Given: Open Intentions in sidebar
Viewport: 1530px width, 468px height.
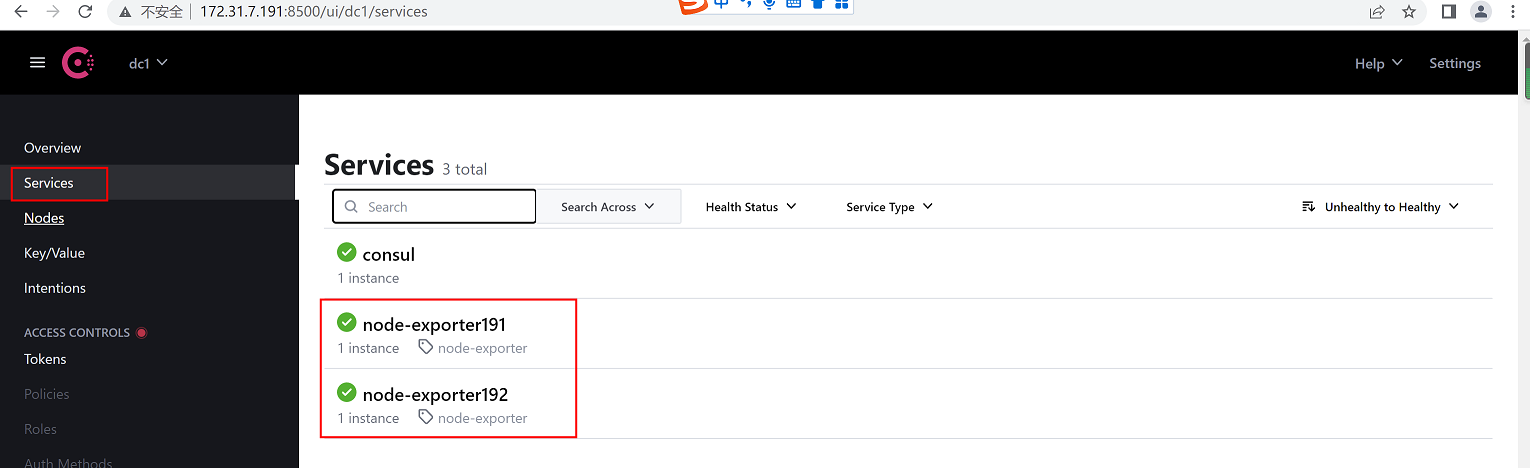Looking at the screenshot, I should (55, 288).
